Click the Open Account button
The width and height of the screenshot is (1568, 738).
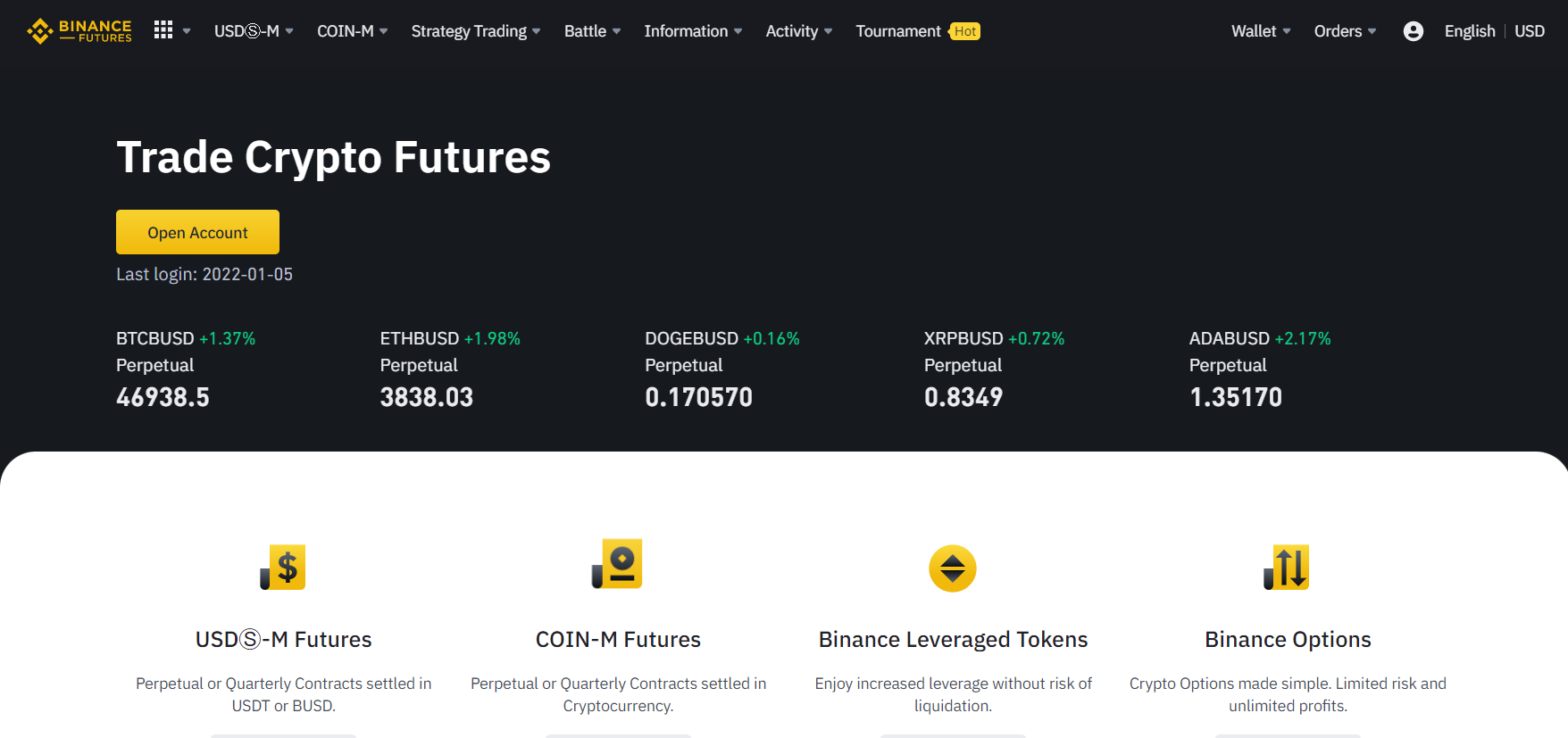click(197, 232)
